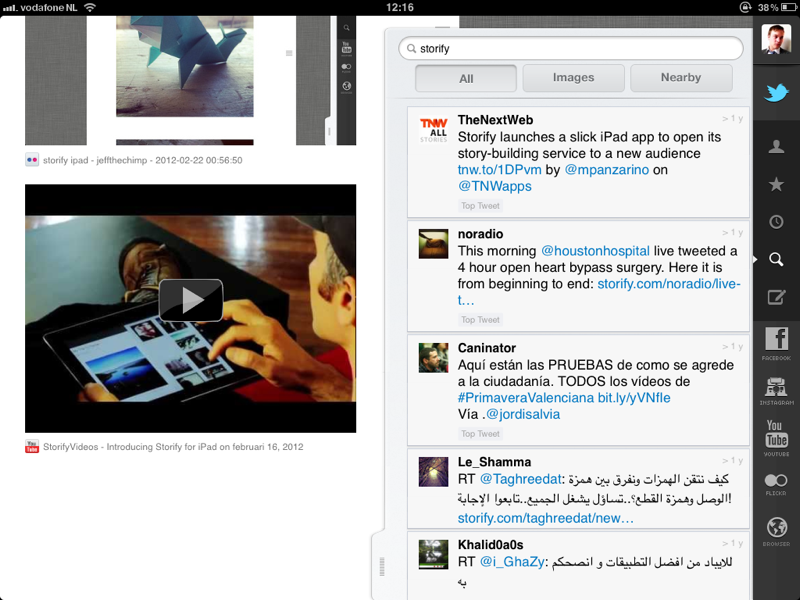Tap the Top Tweet label under noradio
Image resolution: width=800 pixels, height=600 pixels.
click(480, 320)
